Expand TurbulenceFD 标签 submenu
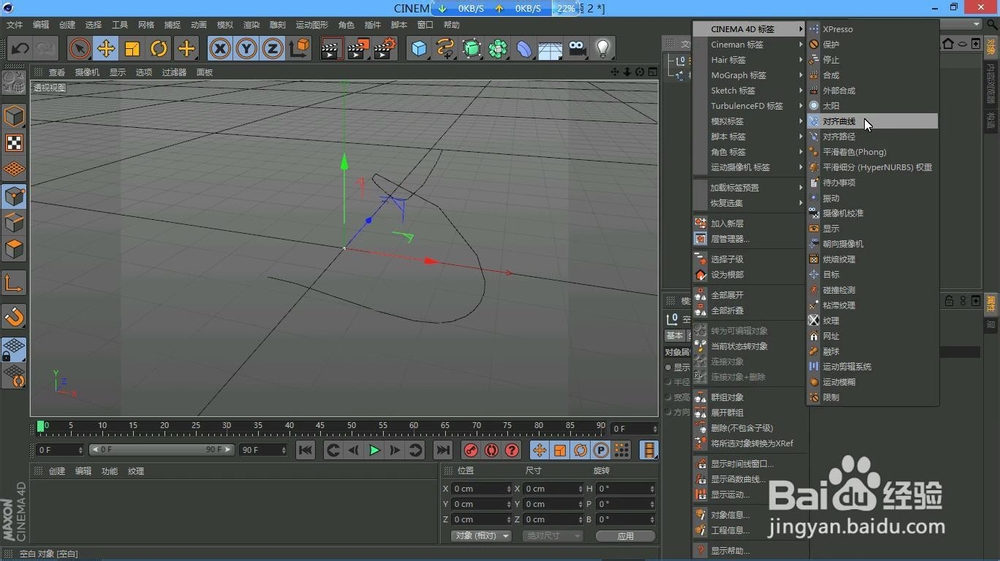The width and height of the screenshot is (1000, 561). tap(749, 106)
